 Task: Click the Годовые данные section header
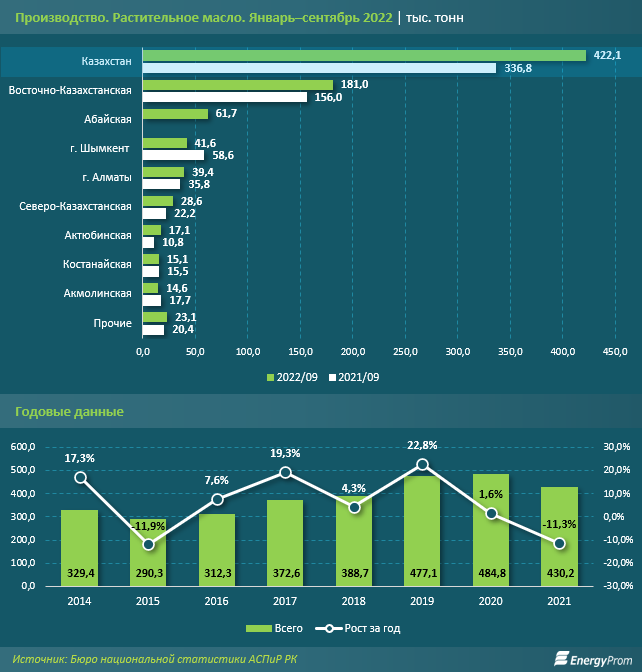[69, 411]
